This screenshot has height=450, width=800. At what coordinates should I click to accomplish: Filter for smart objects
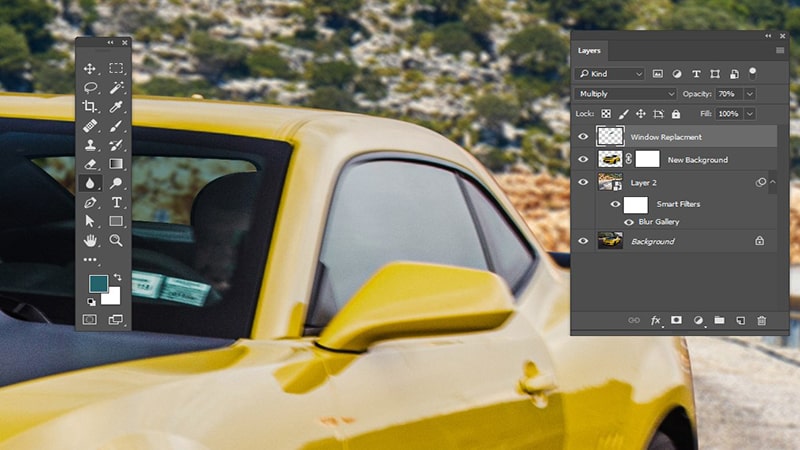734,74
